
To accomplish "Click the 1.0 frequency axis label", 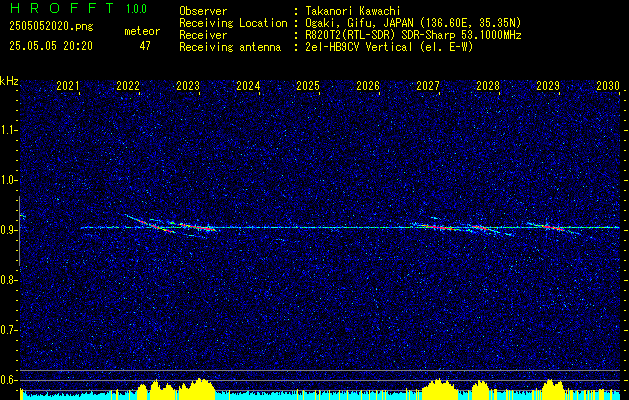I will 8,181.
